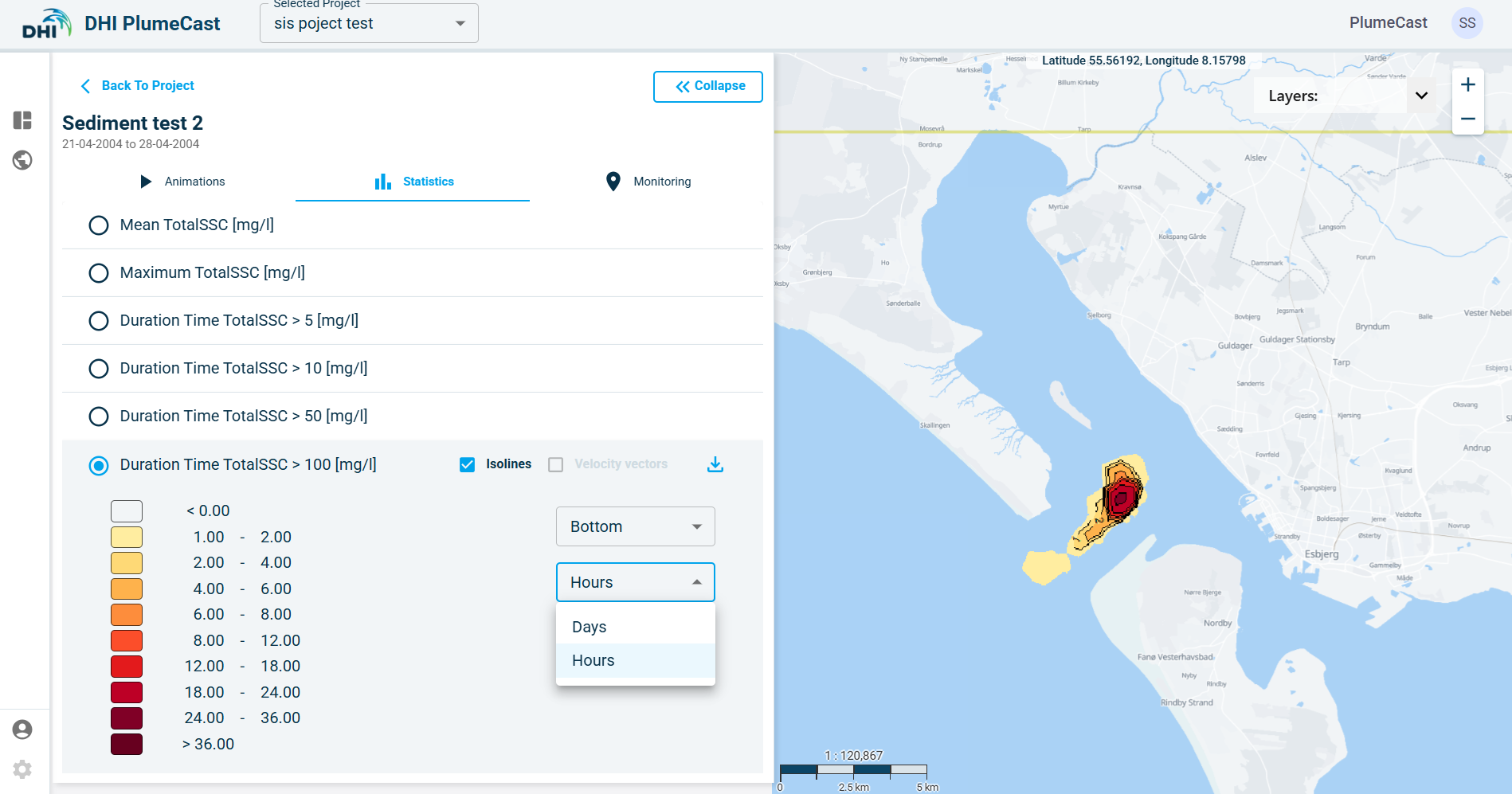Click the Collapse panel button

(x=707, y=86)
